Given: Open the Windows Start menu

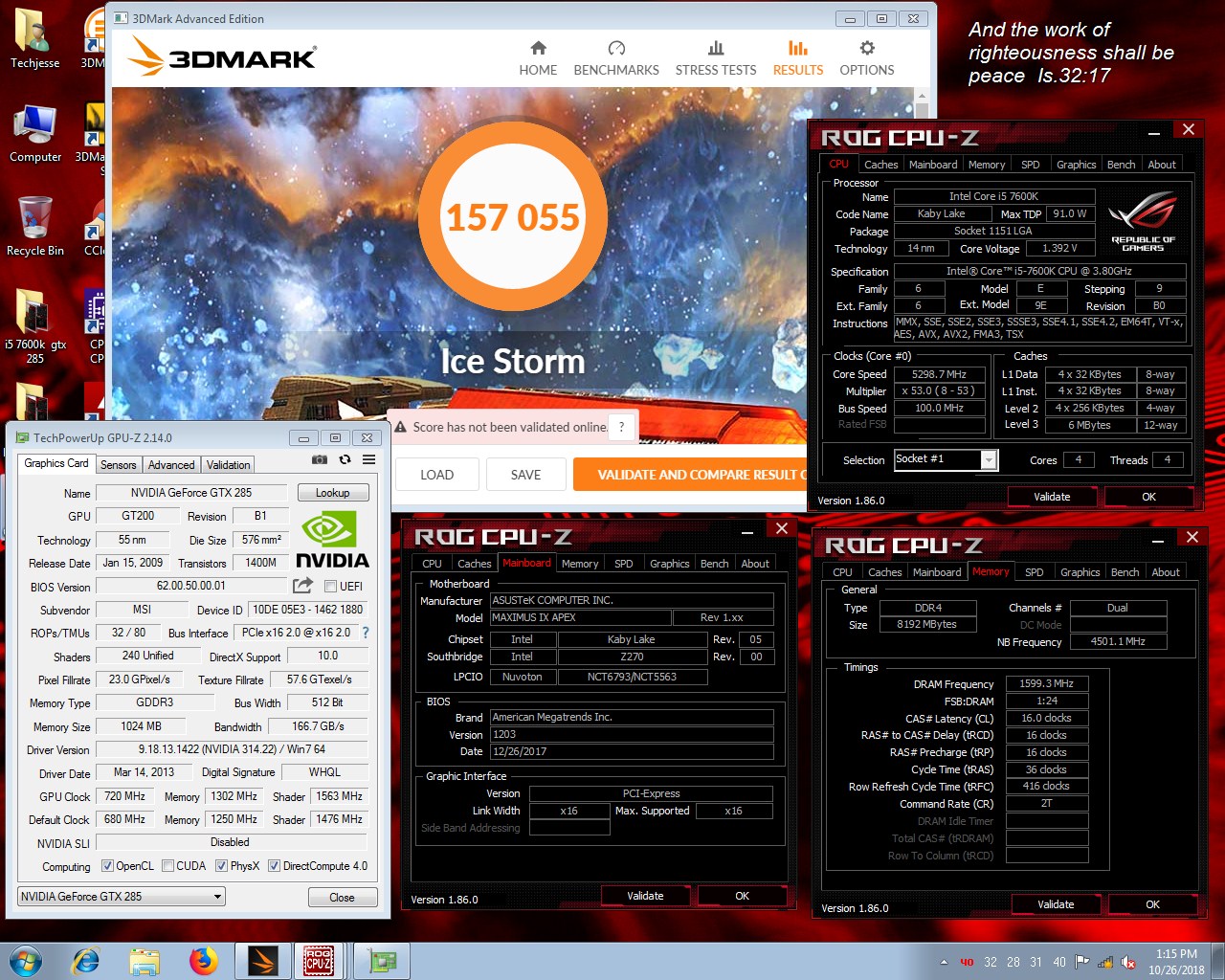Looking at the screenshot, I should [25, 961].
